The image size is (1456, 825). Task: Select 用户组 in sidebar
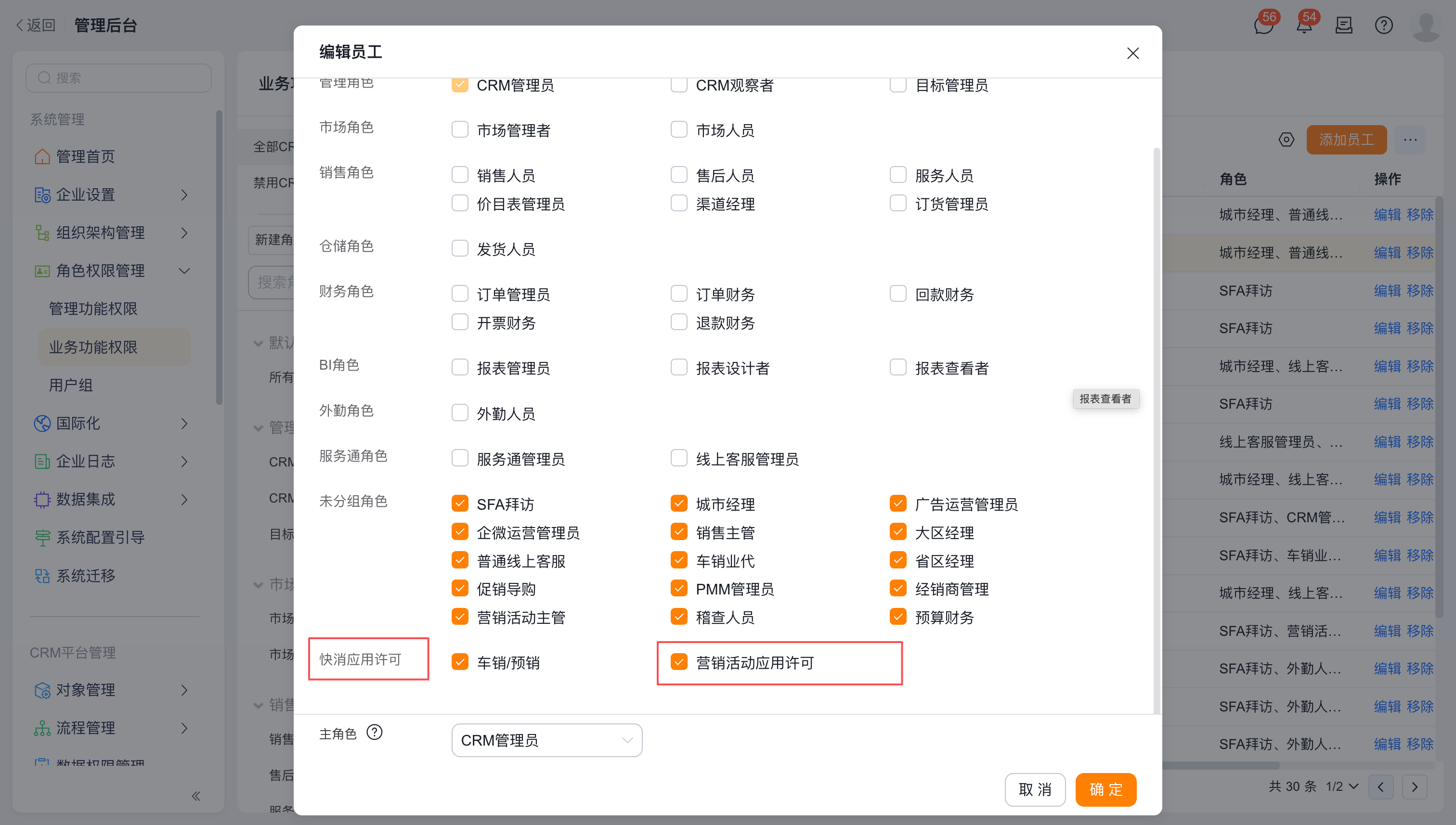point(71,385)
